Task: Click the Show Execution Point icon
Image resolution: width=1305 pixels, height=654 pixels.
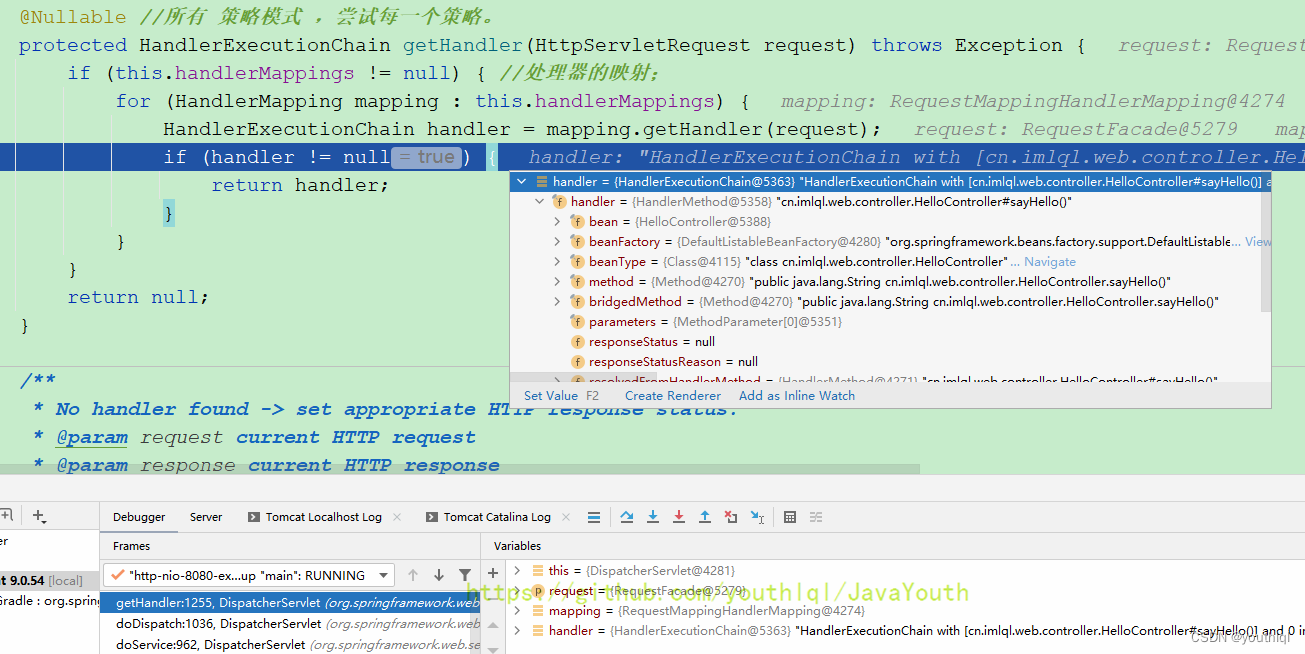Action: tap(593, 517)
